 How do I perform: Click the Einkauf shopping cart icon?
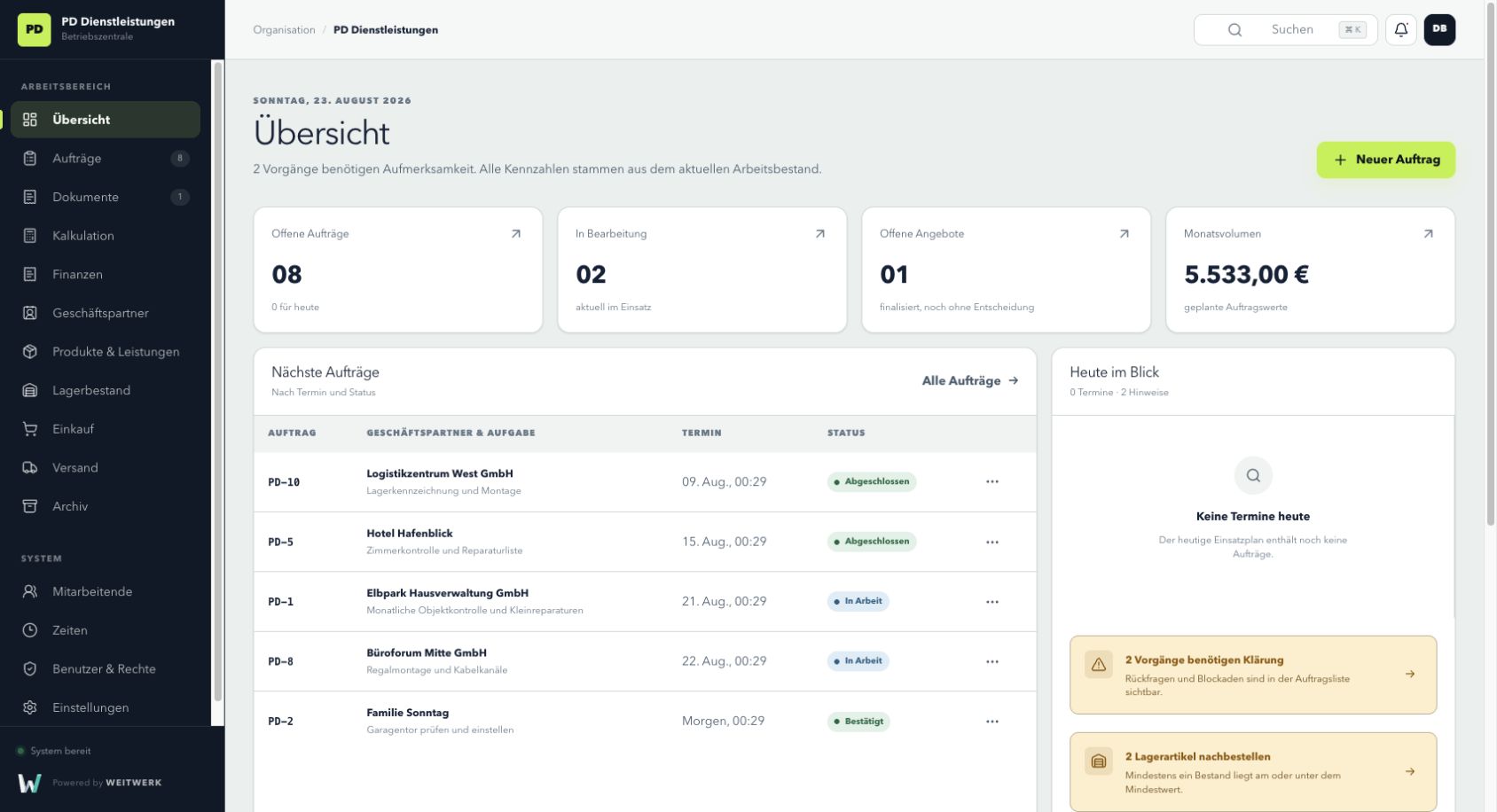(x=30, y=429)
